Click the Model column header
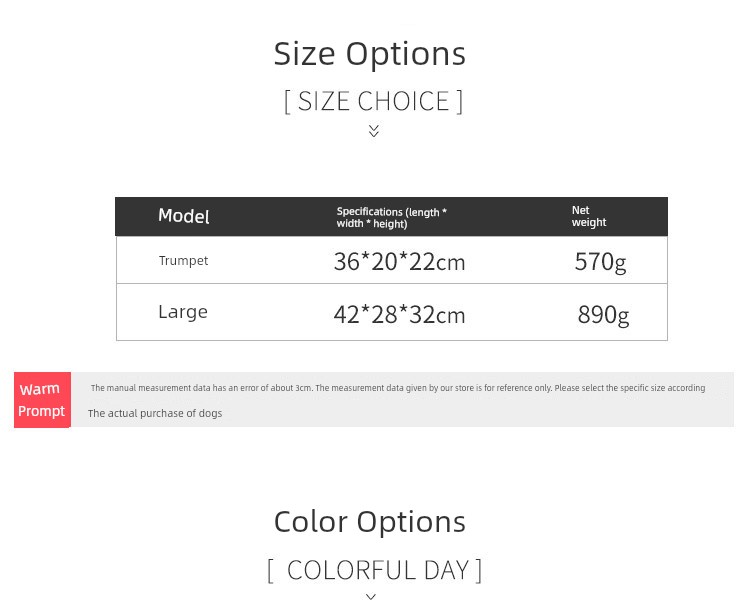 click(184, 216)
